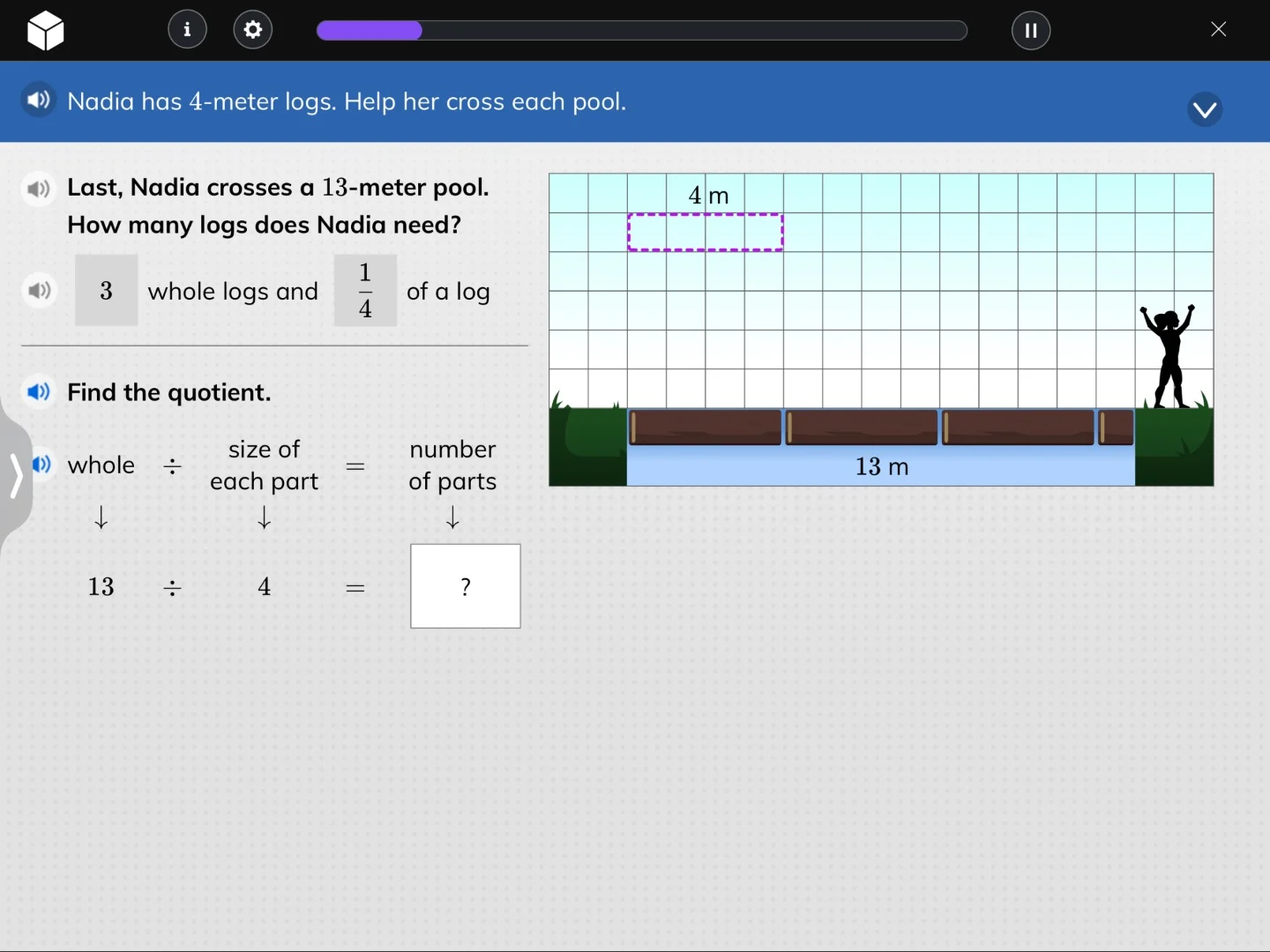Replay audio for the 13-meter pool question

(39, 189)
